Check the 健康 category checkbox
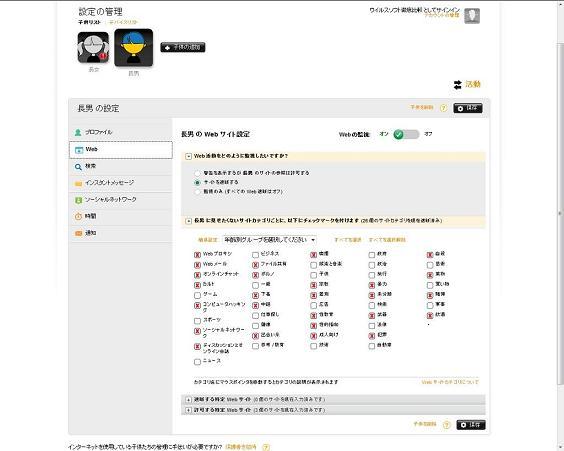This screenshot has width=564, height=451. click(255, 325)
